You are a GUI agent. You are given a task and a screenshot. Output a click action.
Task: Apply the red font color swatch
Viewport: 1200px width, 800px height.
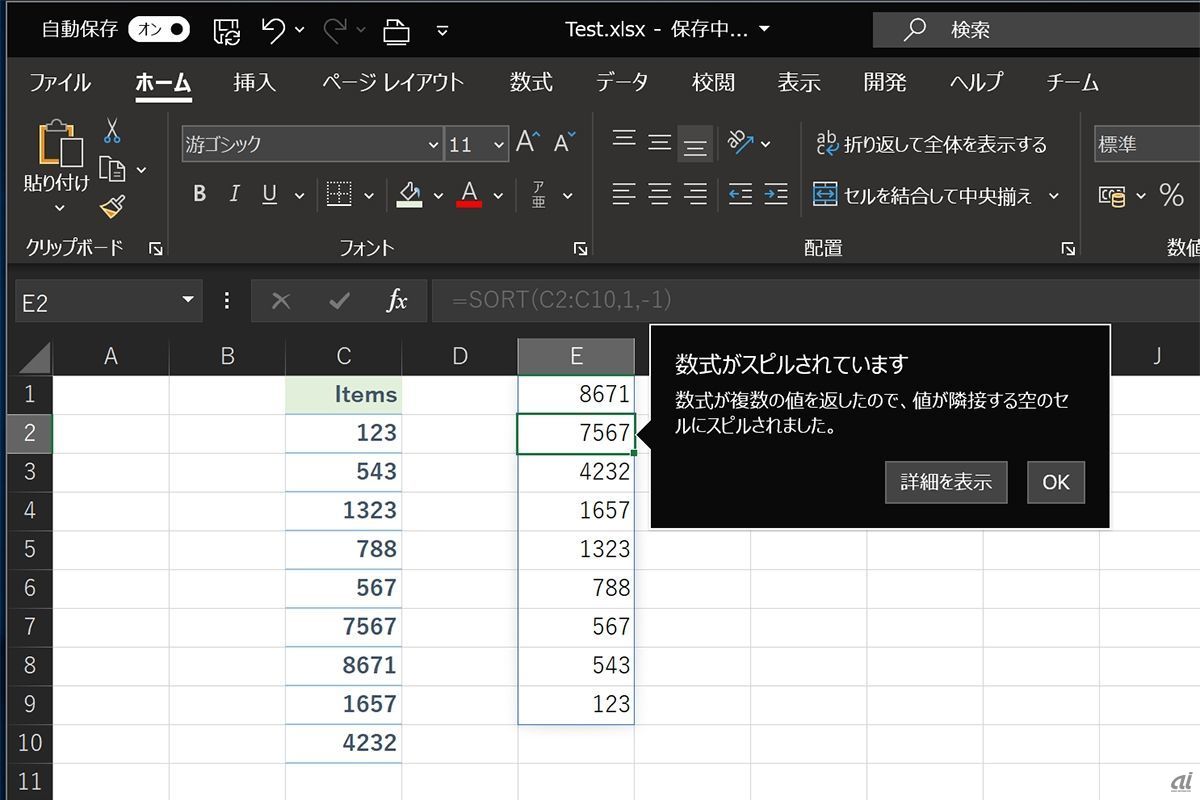(469, 194)
